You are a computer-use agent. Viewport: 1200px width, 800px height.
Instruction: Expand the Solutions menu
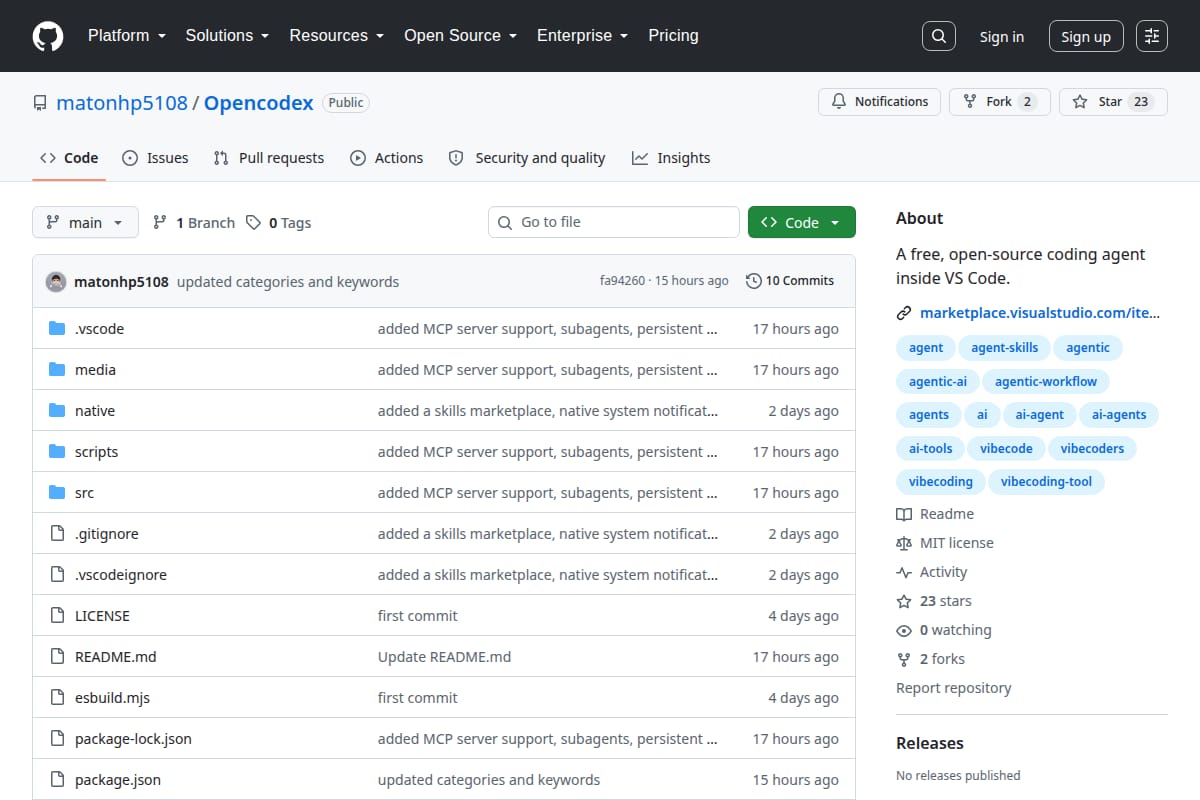pos(227,36)
